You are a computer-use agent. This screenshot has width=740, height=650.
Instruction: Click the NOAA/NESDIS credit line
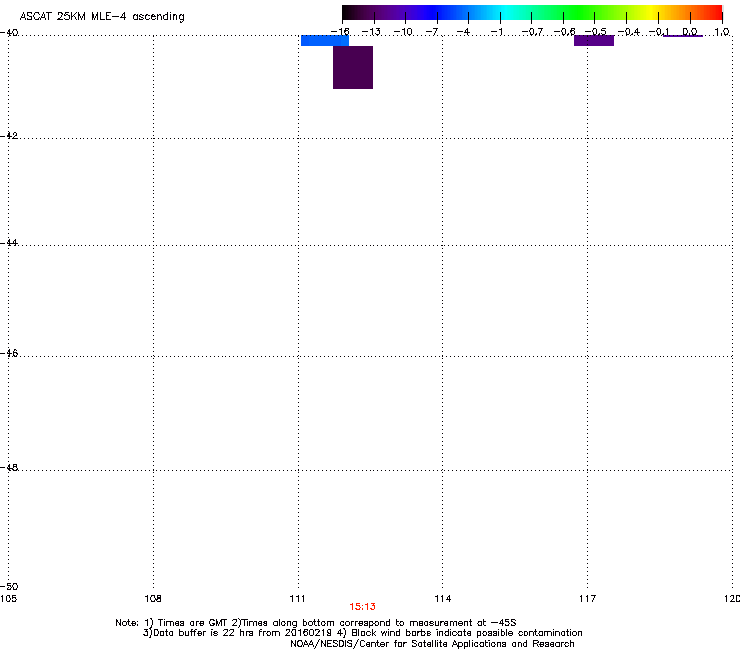pos(432,643)
